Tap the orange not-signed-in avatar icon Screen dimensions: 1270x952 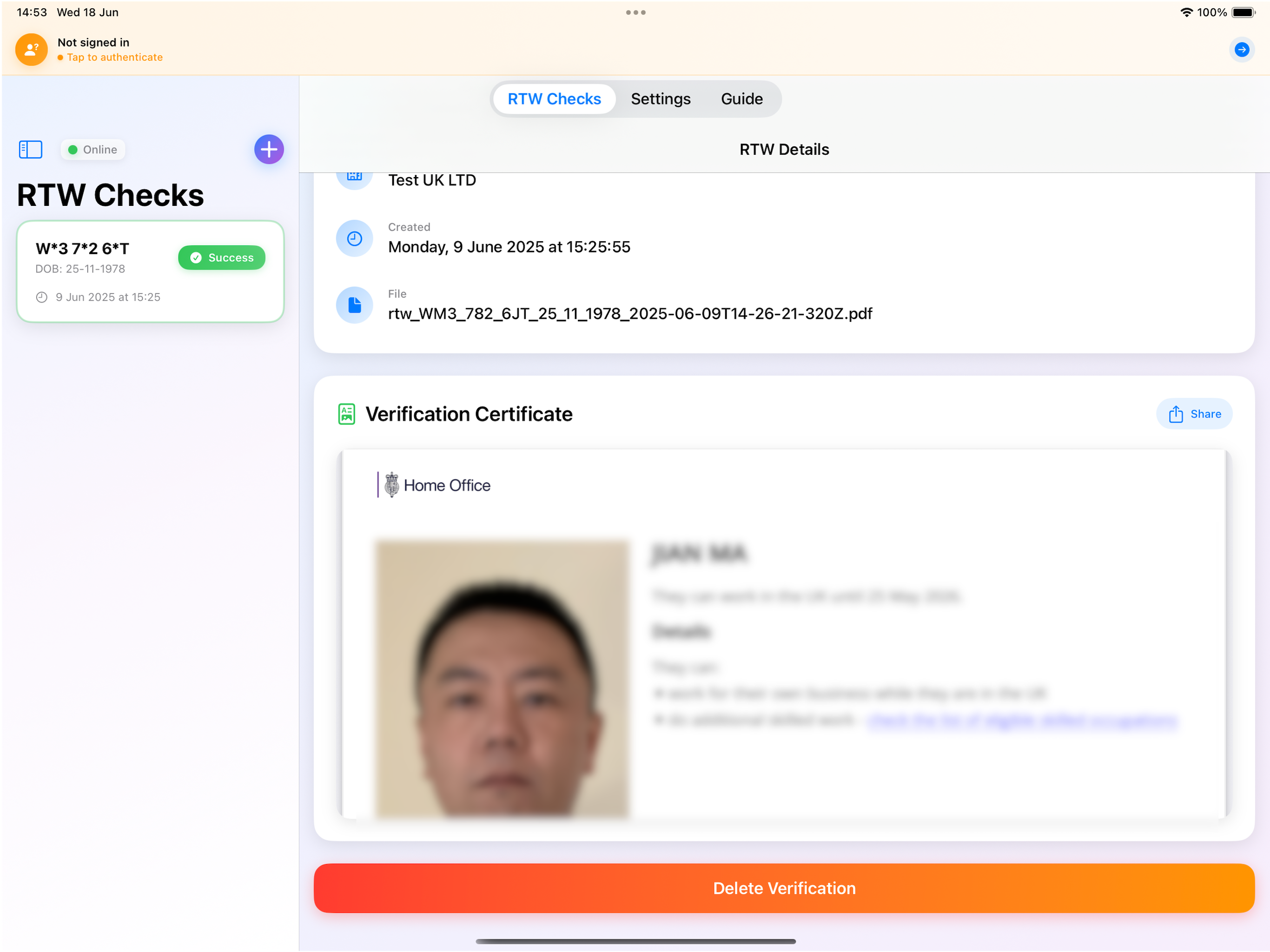(x=31, y=49)
